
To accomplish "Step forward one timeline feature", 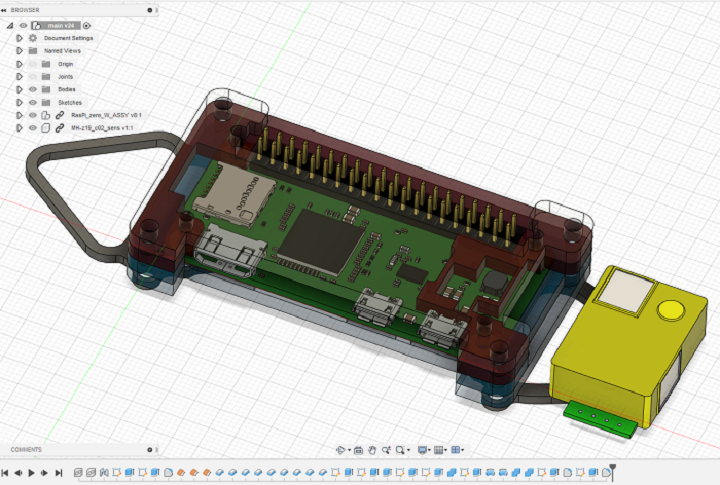I will tap(44, 473).
